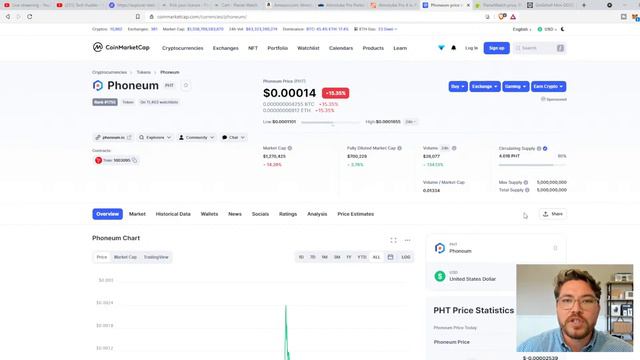Go back in browser history

point(8,17)
